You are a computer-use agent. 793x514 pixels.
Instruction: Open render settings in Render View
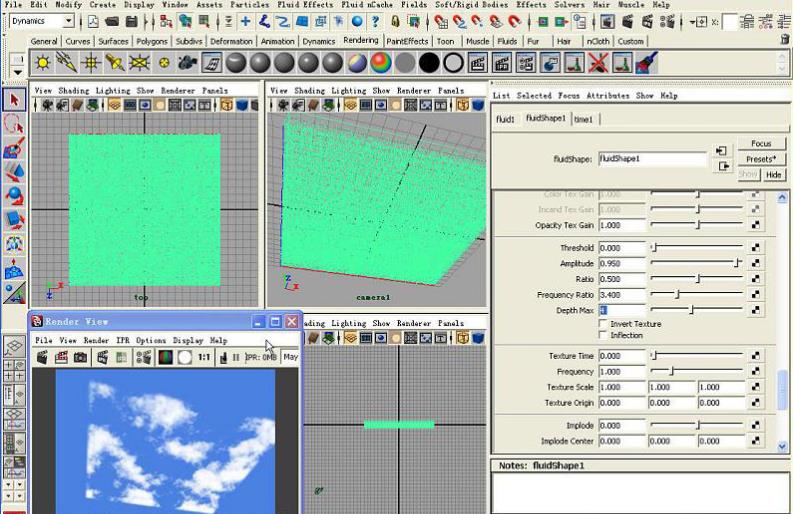click(x=144, y=357)
